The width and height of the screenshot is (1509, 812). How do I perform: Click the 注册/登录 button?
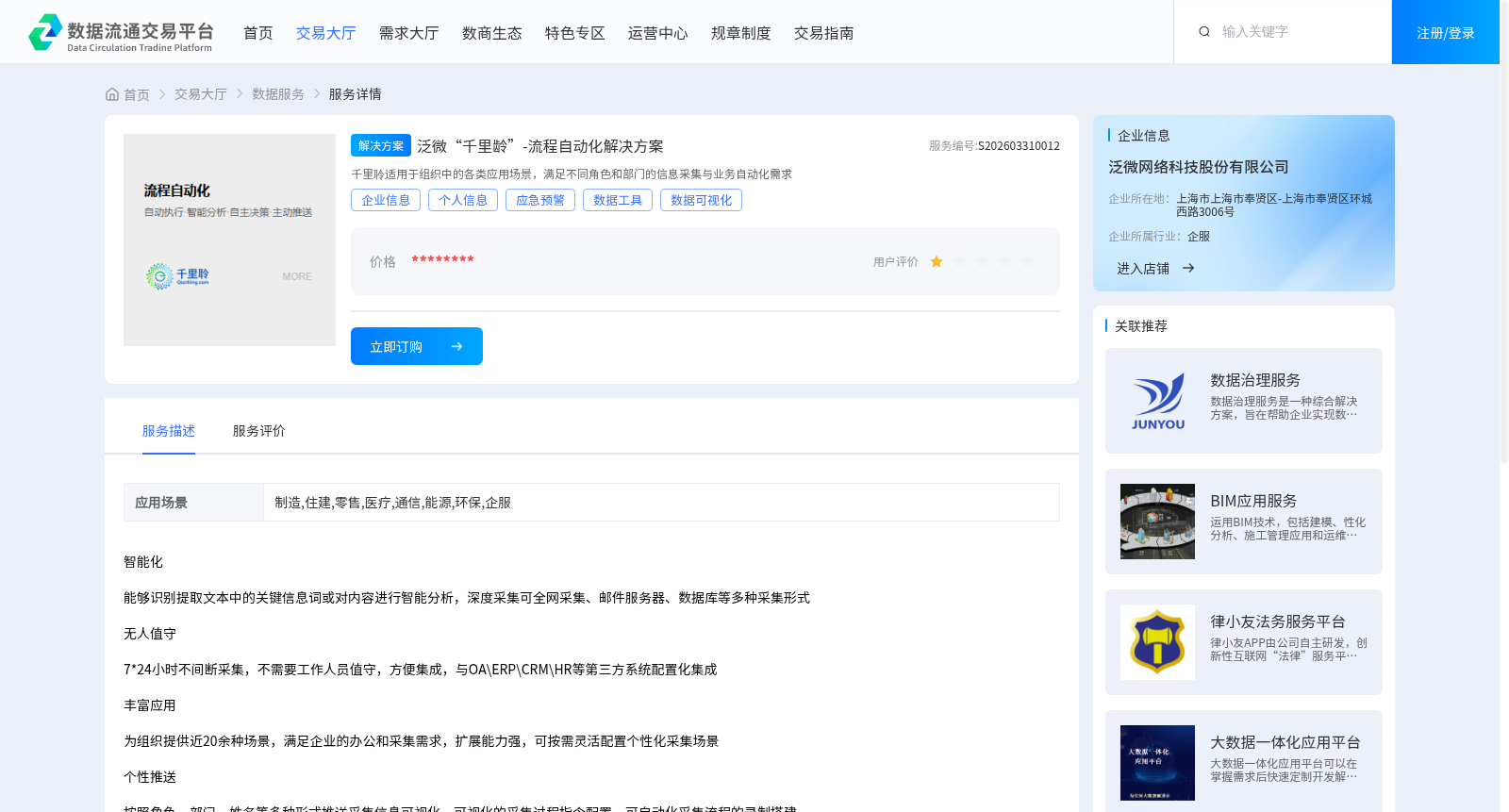click(1446, 32)
